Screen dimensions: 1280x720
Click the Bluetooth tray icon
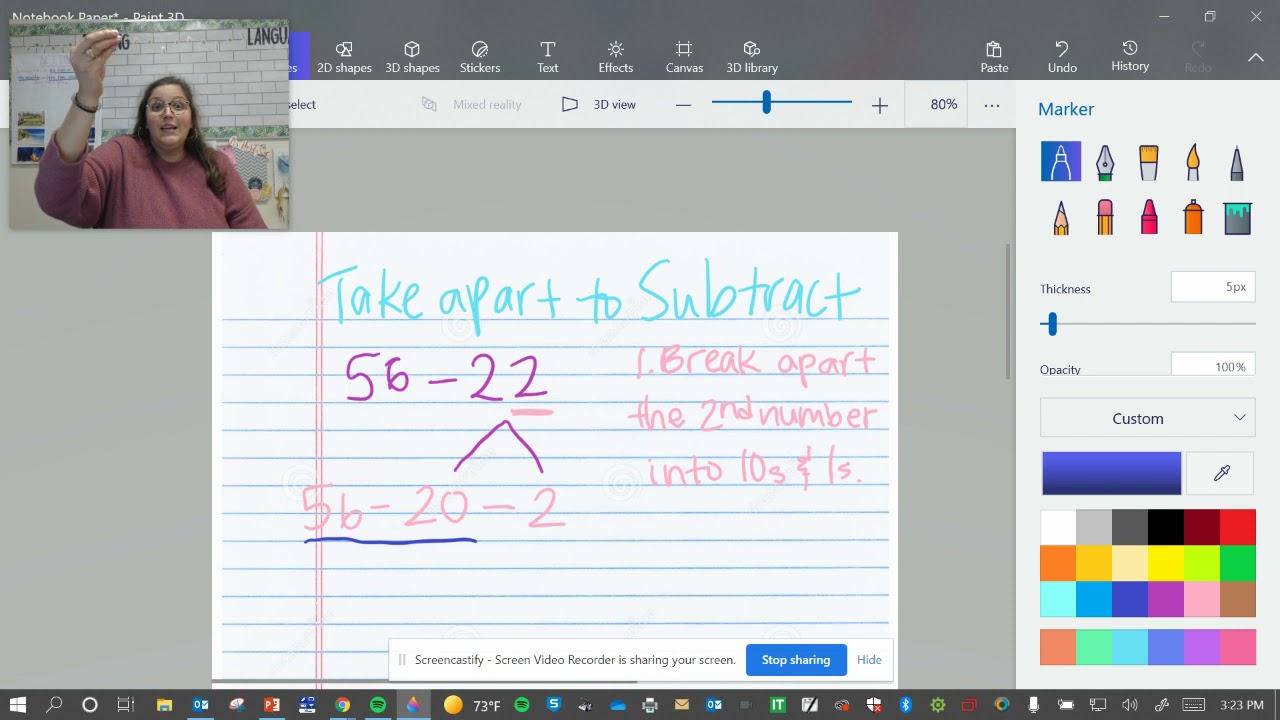(x=906, y=705)
